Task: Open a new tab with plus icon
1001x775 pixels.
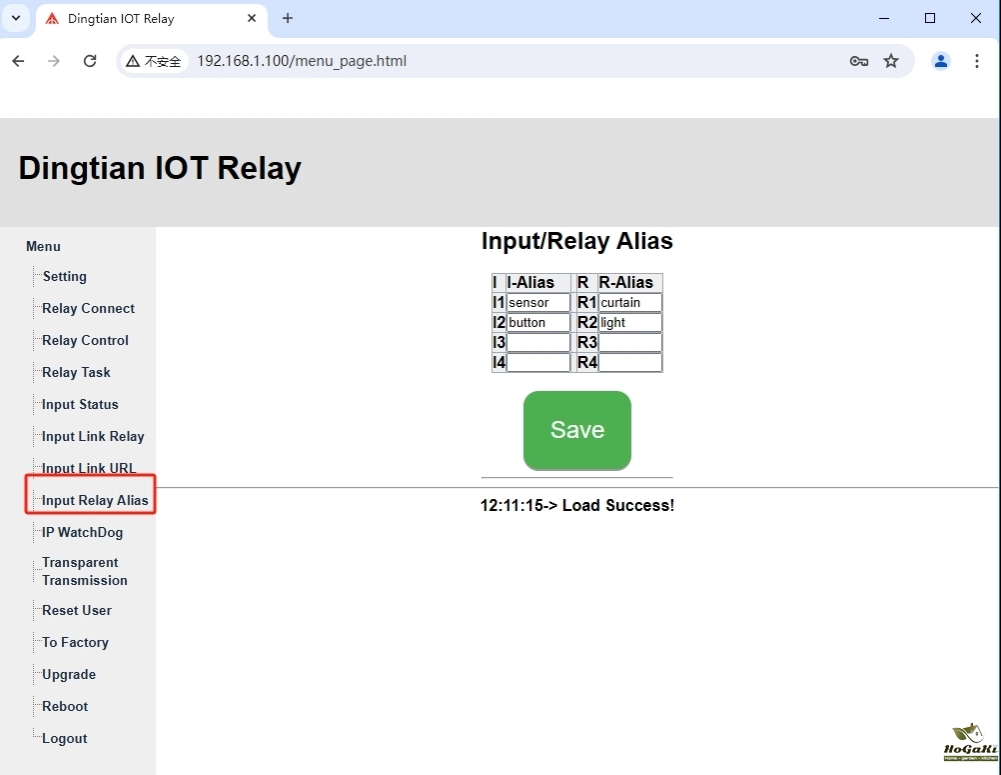Action: click(x=288, y=18)
